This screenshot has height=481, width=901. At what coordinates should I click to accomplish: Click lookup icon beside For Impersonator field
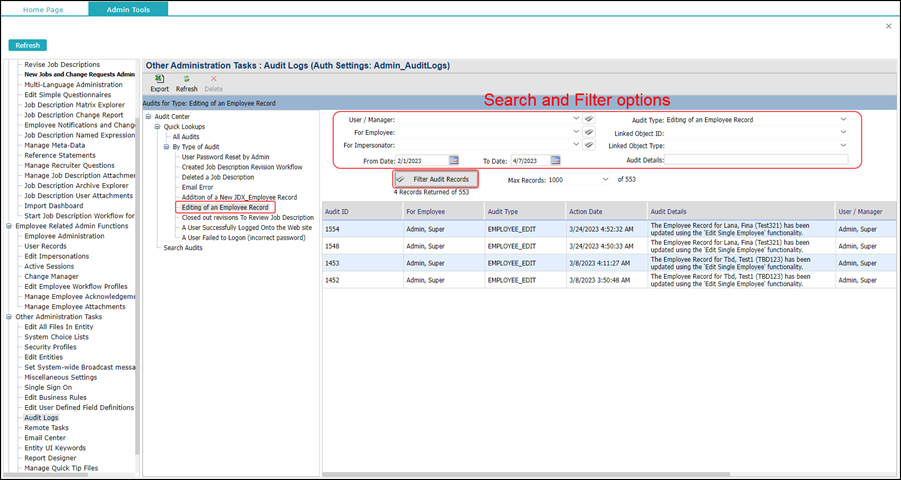pos(588,145)
